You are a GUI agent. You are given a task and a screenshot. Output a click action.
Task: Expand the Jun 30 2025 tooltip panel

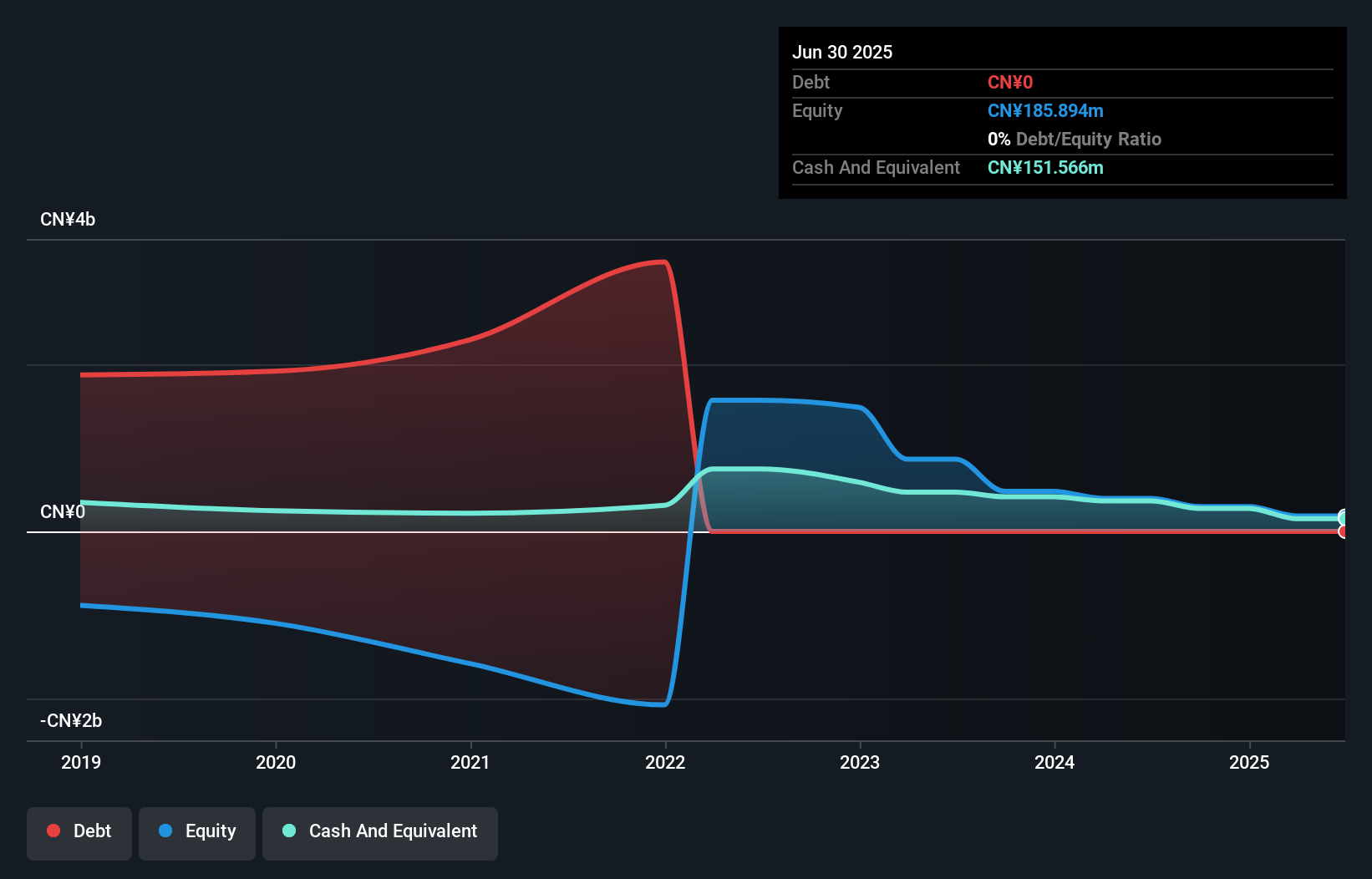click(842, 52)
